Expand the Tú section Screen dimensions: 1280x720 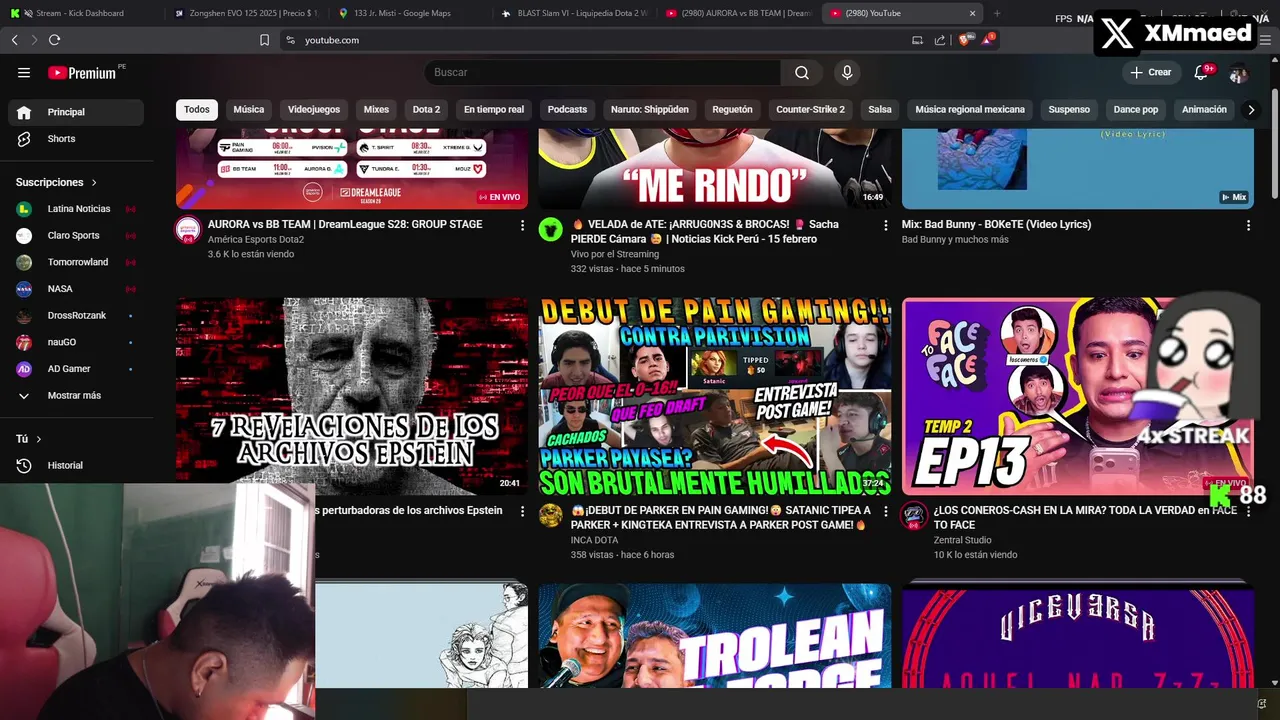coord(29,439)
